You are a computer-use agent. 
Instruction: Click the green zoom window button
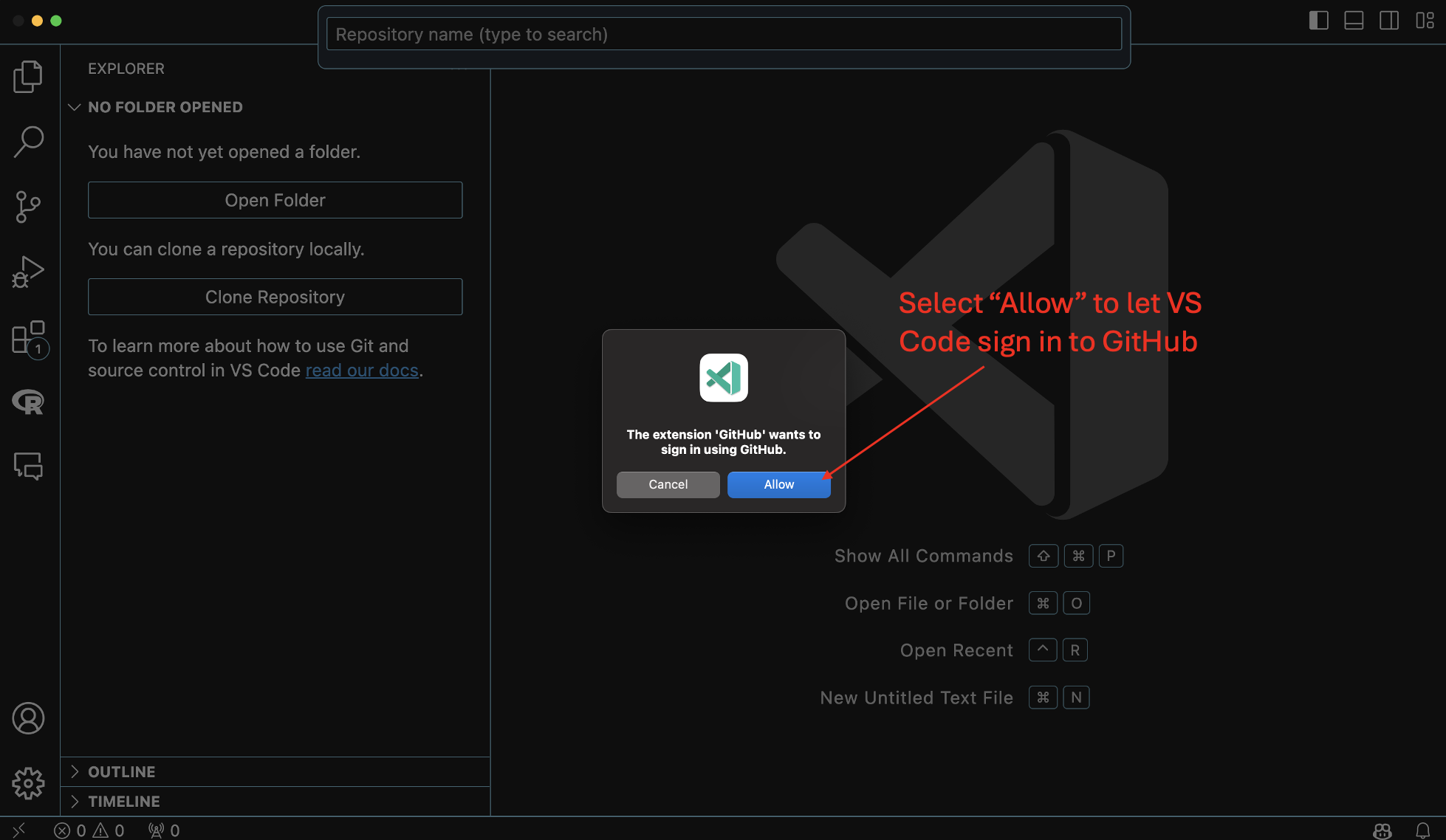point(56,21)
